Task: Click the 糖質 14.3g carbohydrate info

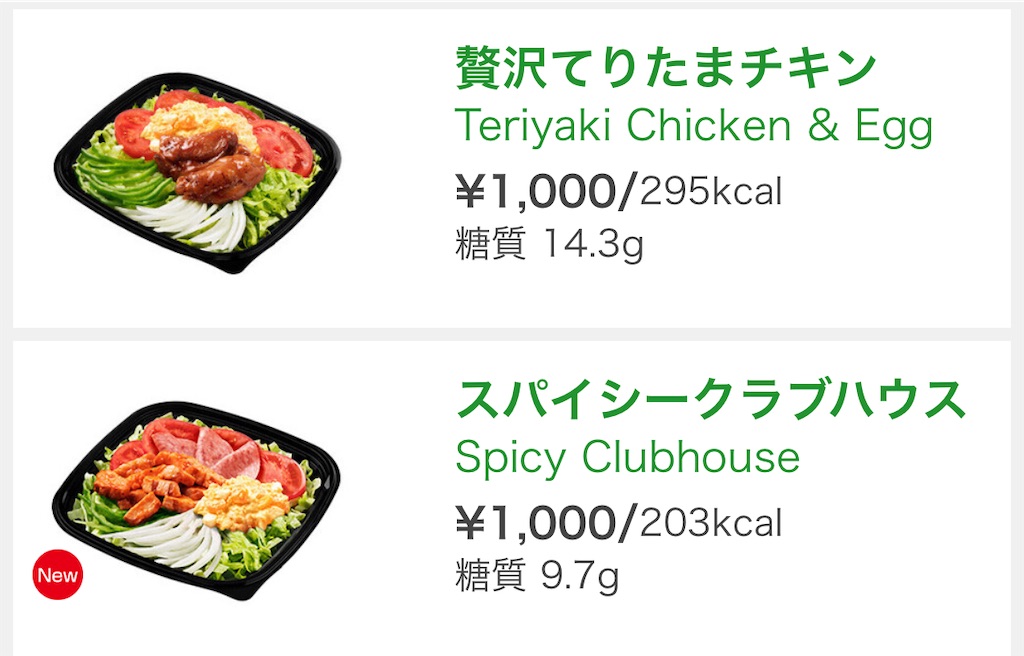Action: [549, 244]
